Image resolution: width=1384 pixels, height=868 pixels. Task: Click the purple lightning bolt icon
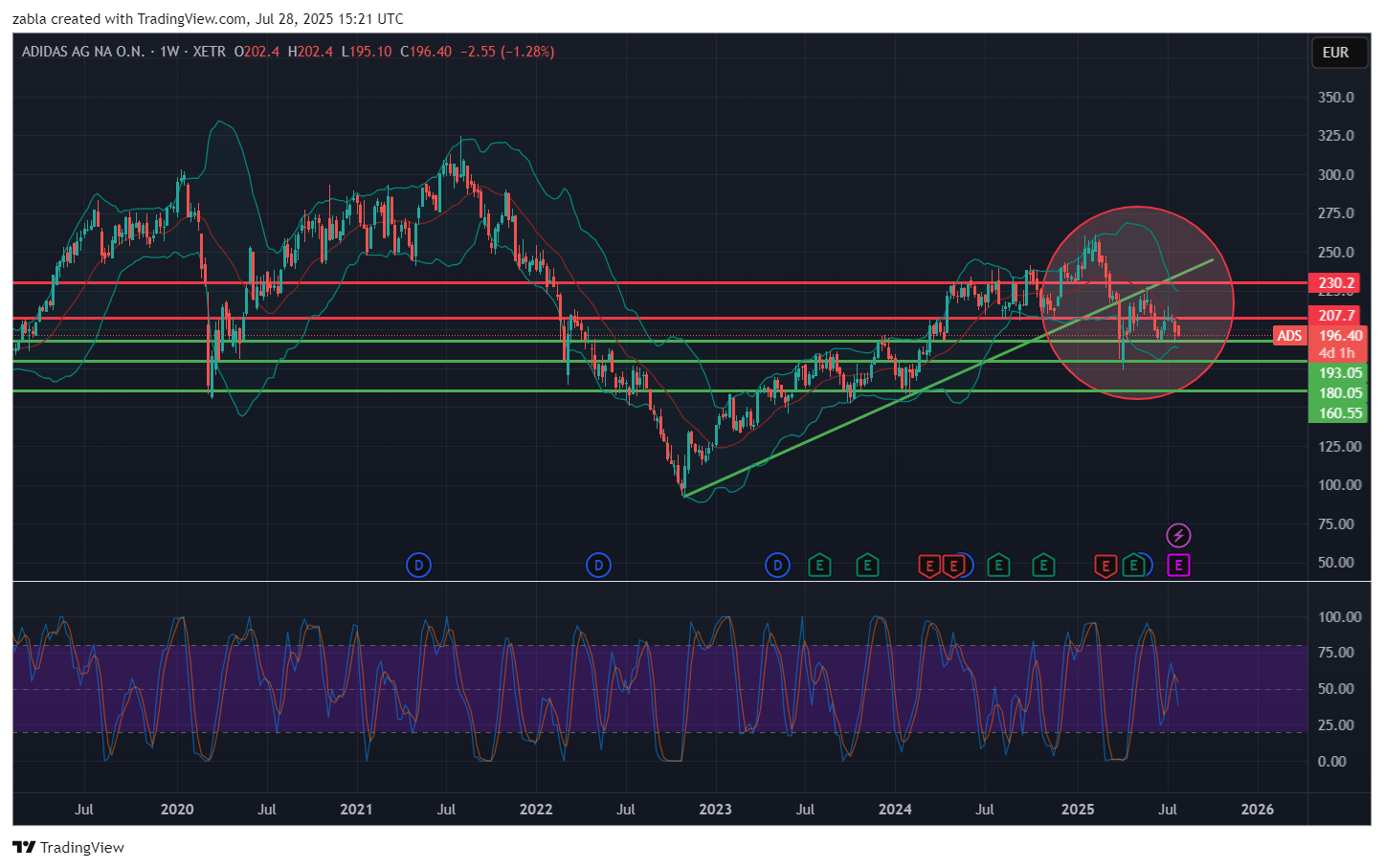coord(1178,535)
